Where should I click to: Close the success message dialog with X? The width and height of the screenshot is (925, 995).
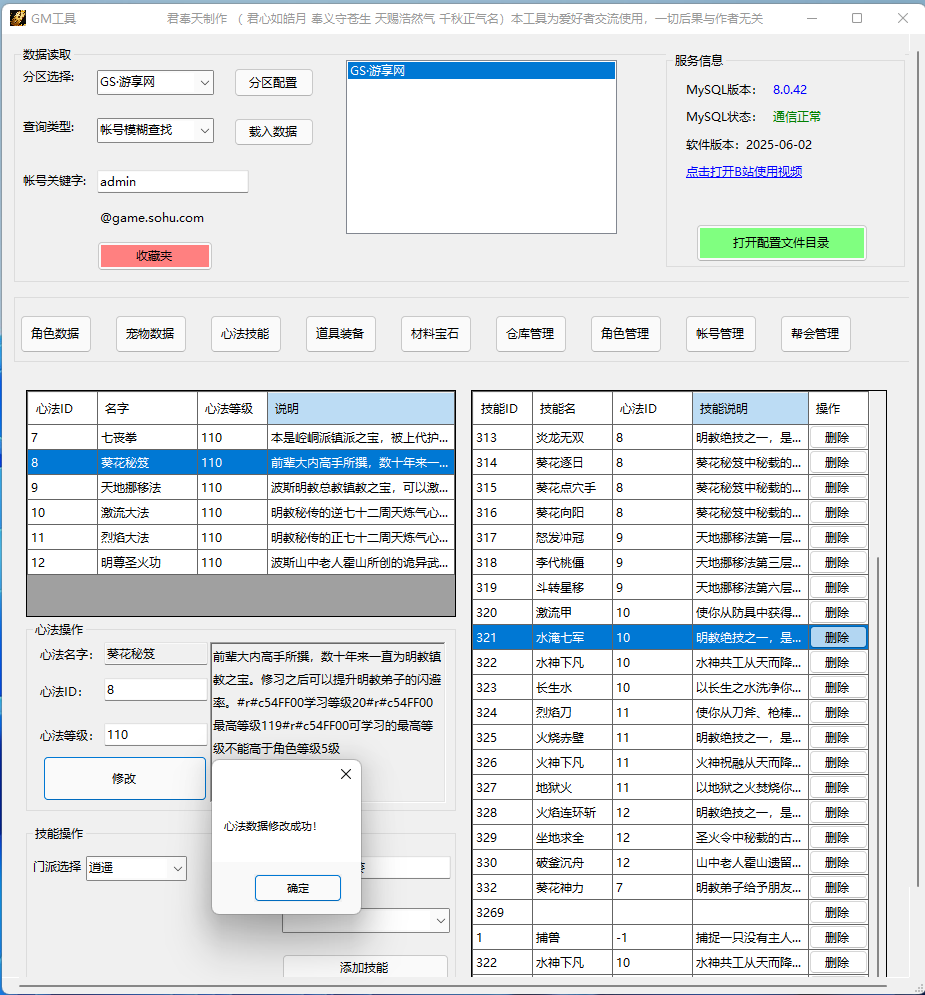346,774
